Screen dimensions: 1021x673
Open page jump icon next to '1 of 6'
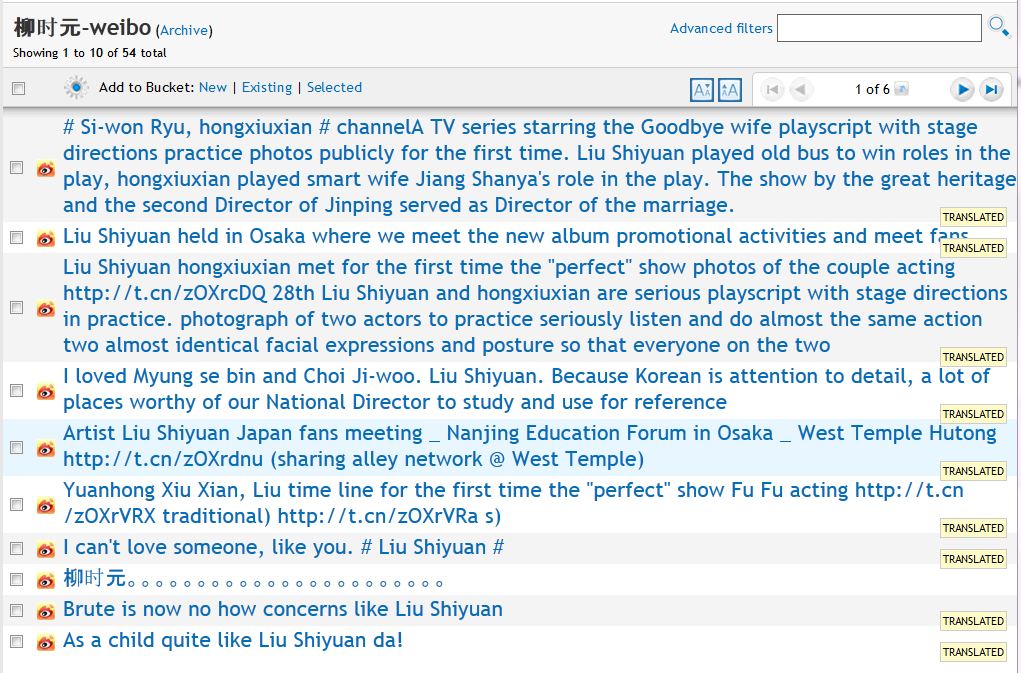click(901, 89)
